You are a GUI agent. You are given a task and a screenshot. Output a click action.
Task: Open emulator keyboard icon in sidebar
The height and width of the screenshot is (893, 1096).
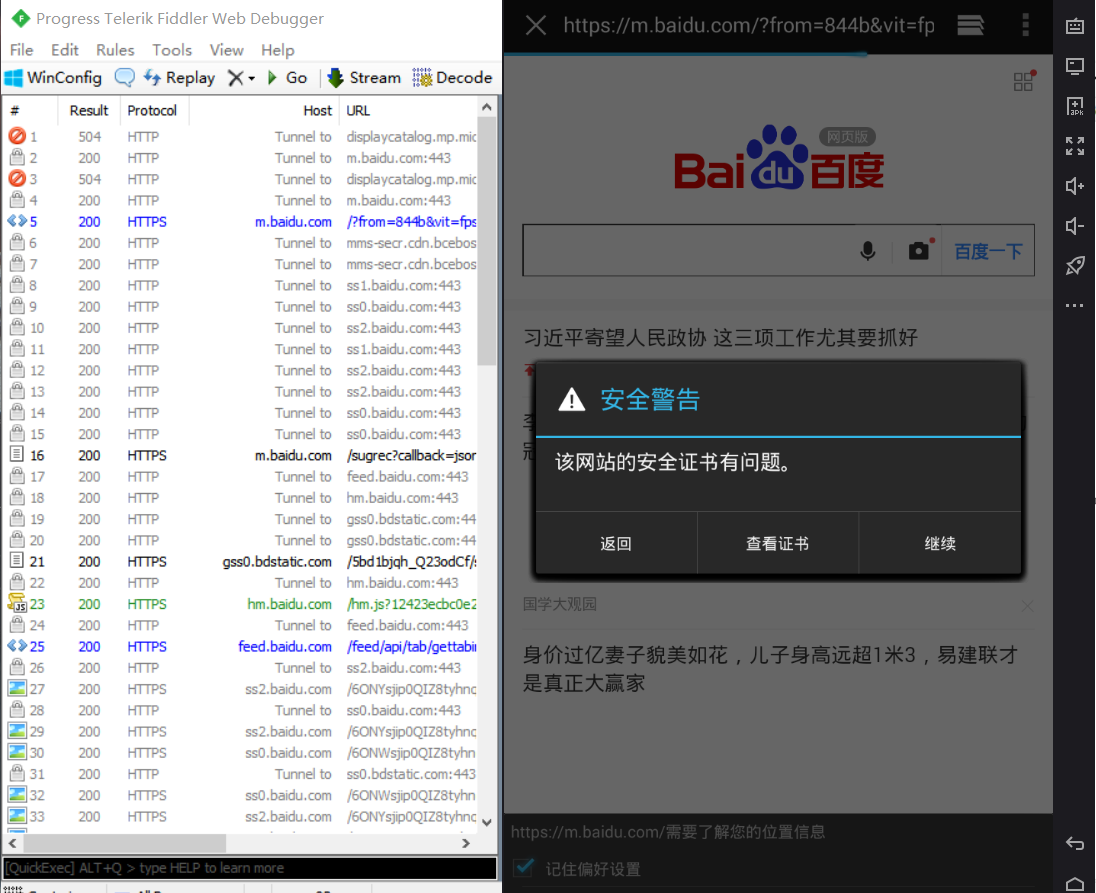[1075, 27]
